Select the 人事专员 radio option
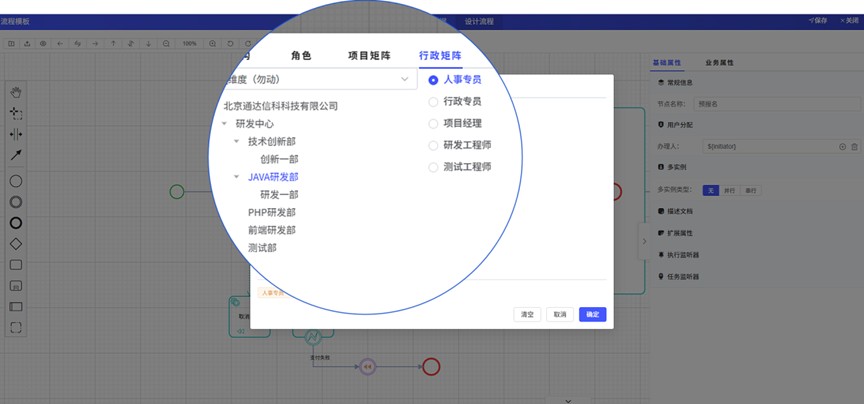Viewport: 864px width, 404px height. (433, 79)
